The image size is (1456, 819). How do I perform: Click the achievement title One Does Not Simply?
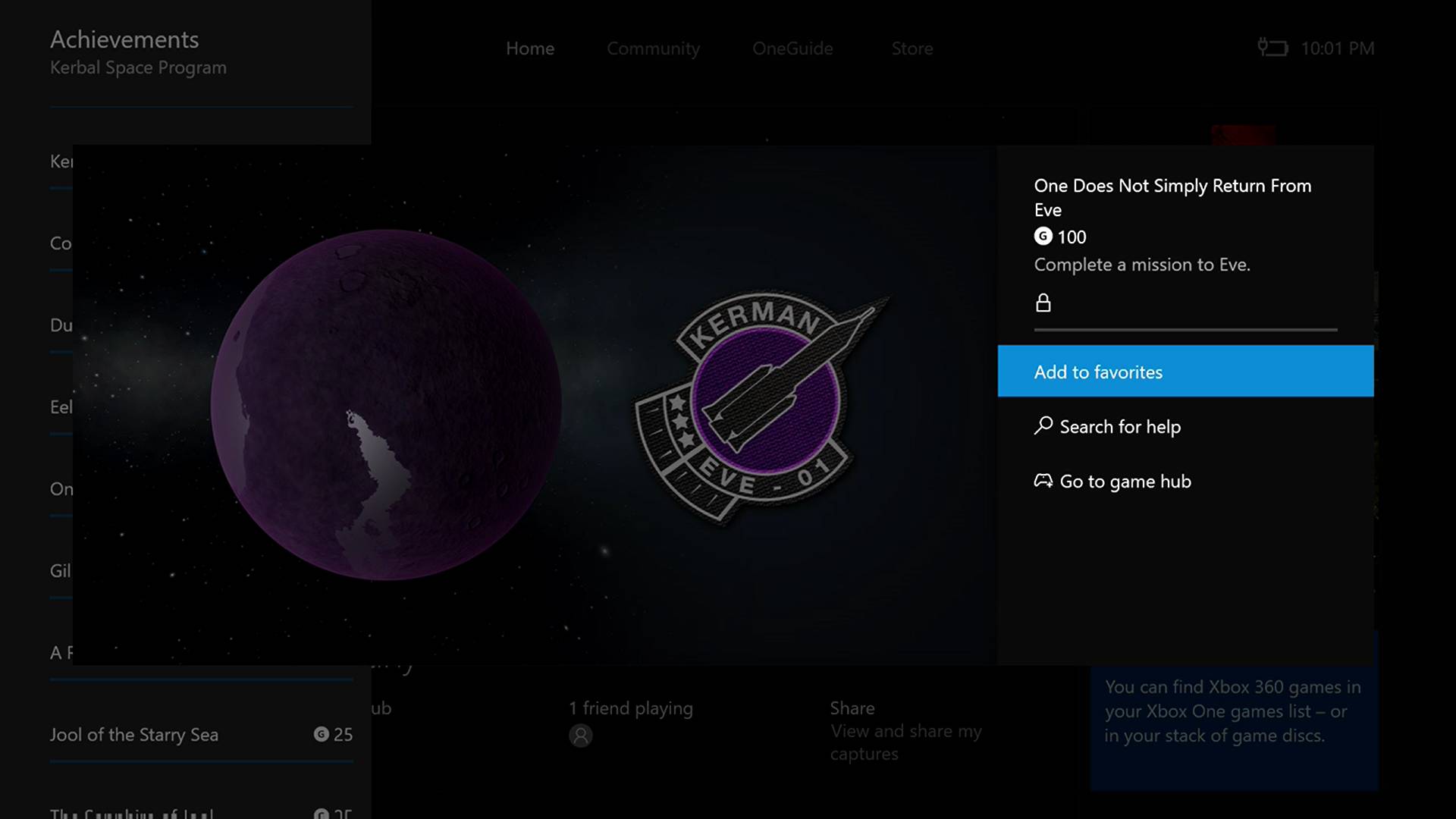coord(1172,197)
